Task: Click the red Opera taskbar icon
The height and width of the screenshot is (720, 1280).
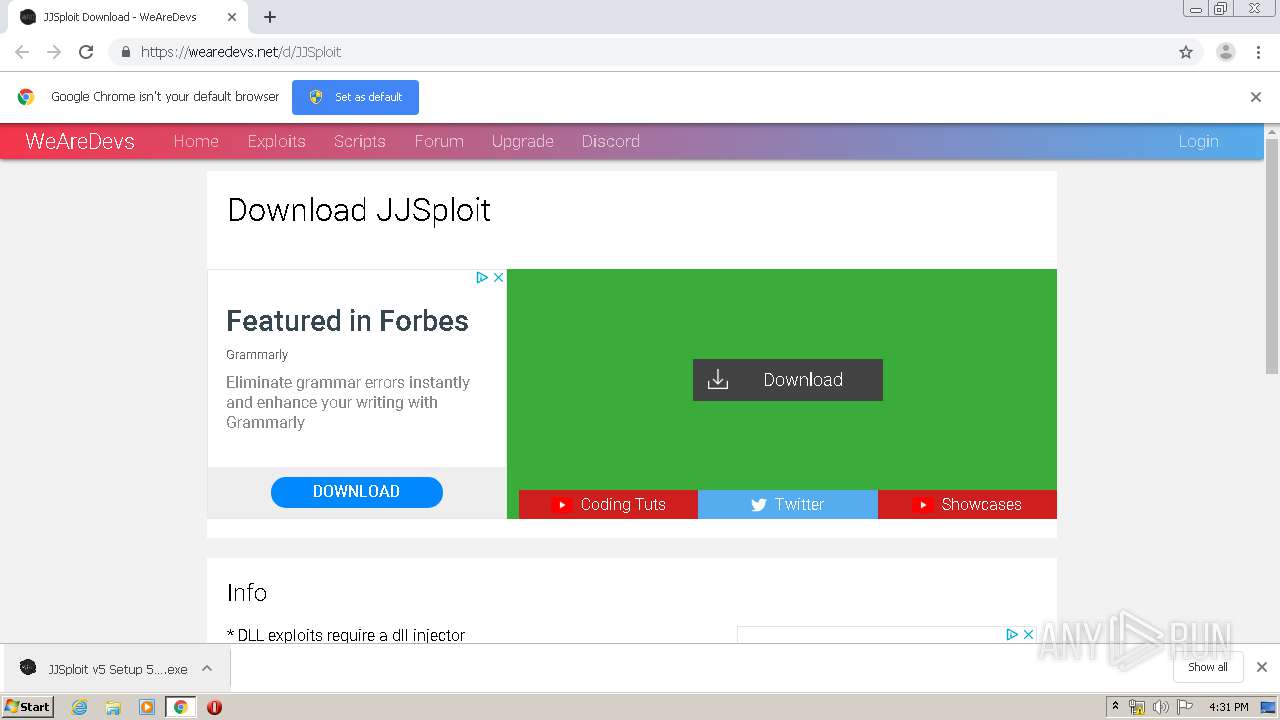Action: coord(214,707)
